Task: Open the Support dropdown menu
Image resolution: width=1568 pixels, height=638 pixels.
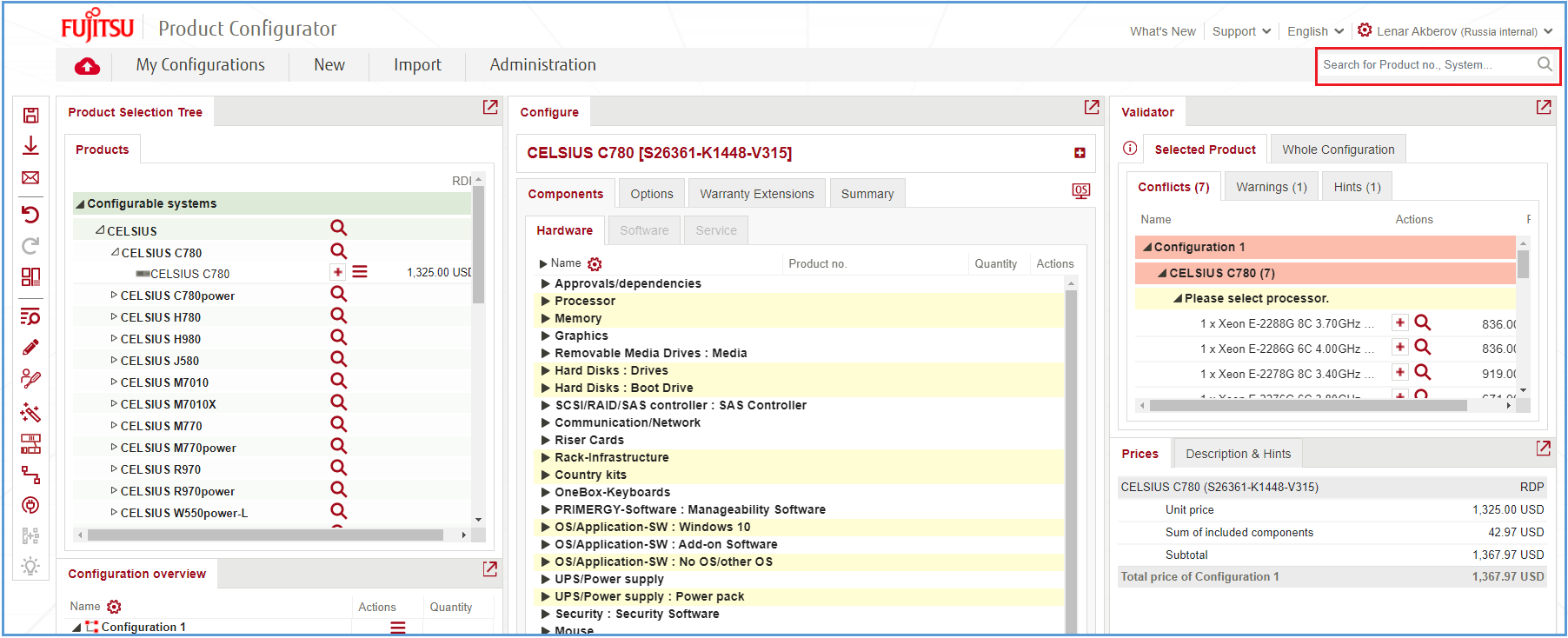Action: pos(1241,31)
